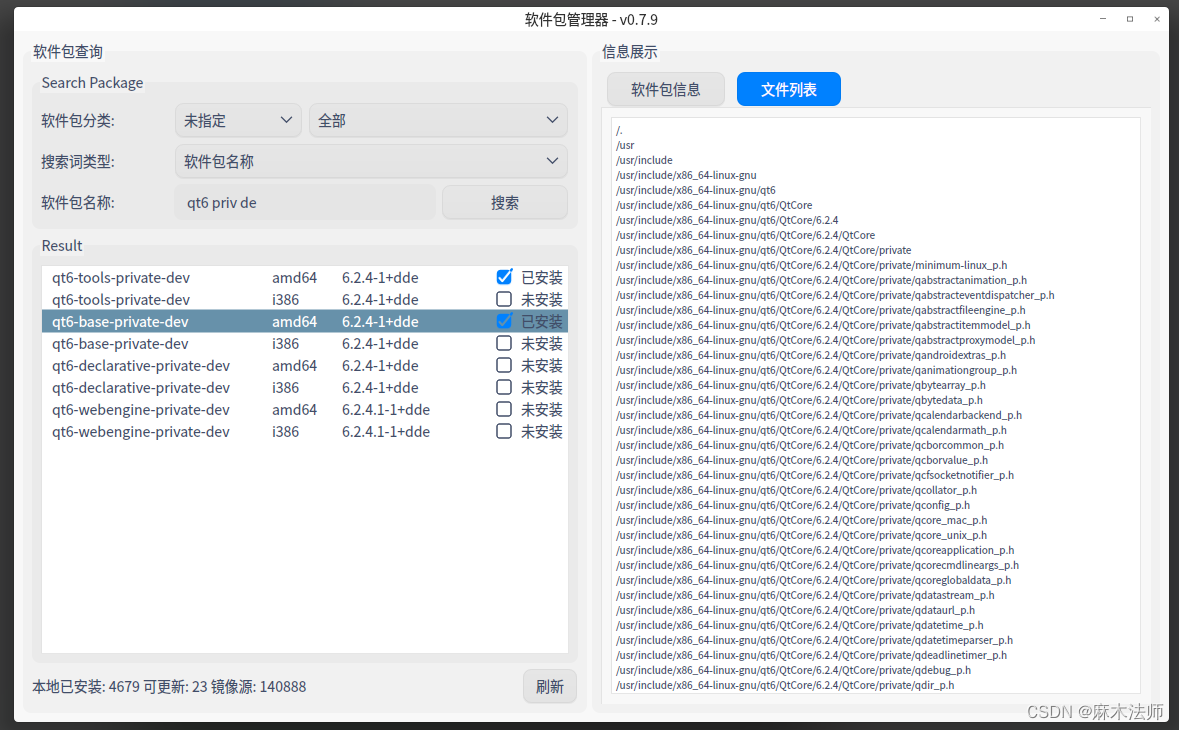The width and height of the screenshot is (1179, 730).
Task: Check qt6-declarative-private-dev amd64 install box
Action: (504, 365)
